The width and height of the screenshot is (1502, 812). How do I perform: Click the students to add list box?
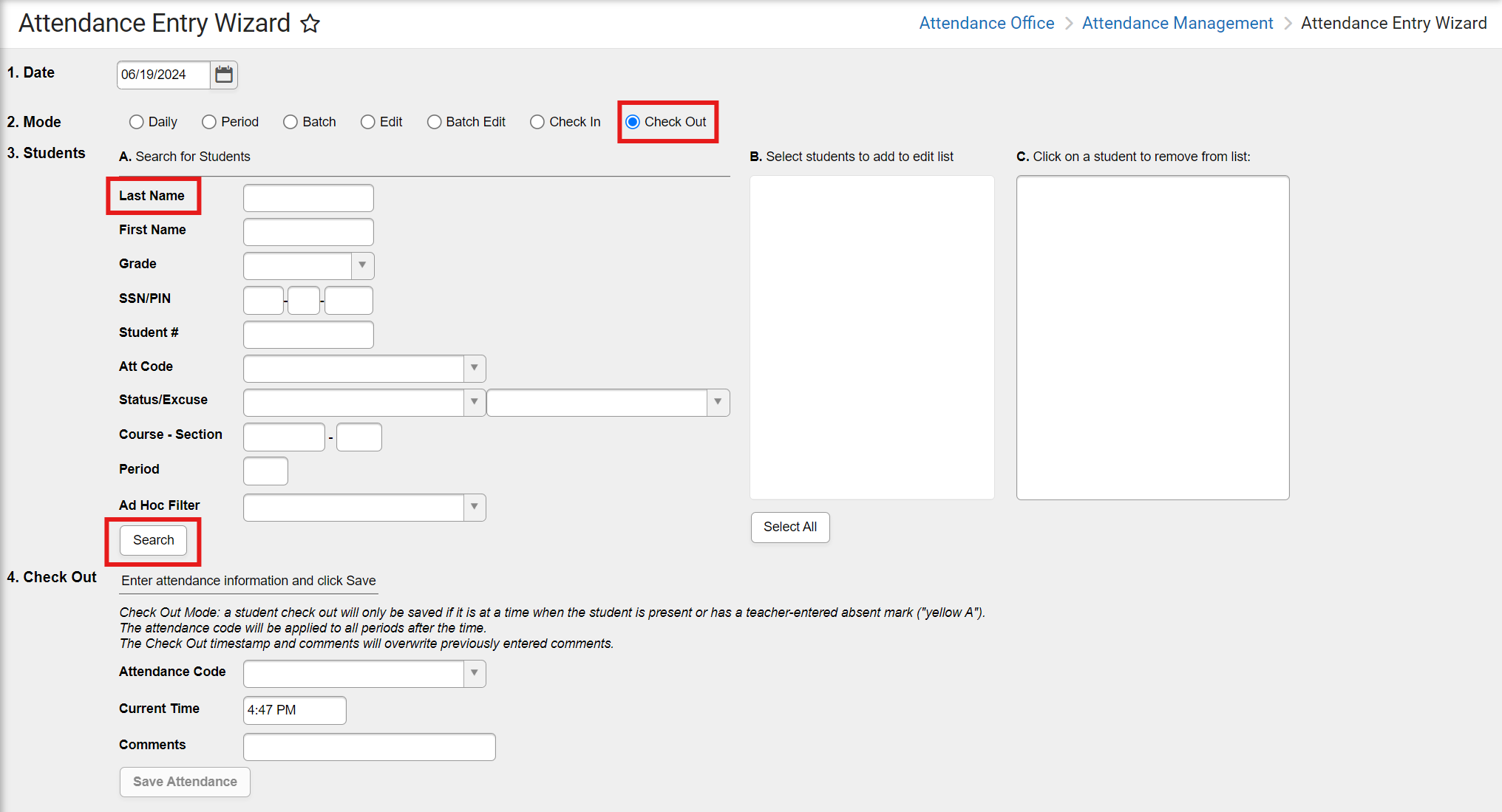pyautogui.click(x=871, y=338)
